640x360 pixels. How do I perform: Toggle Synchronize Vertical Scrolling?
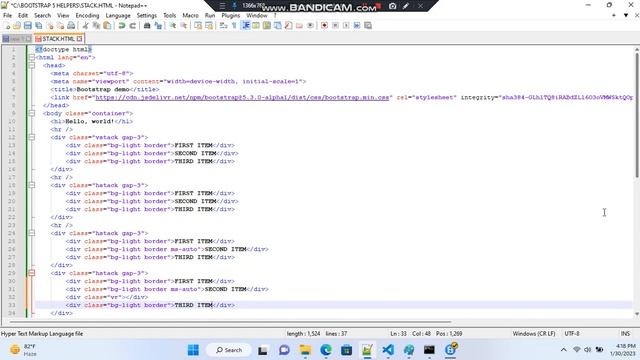(x=198, y=25)
